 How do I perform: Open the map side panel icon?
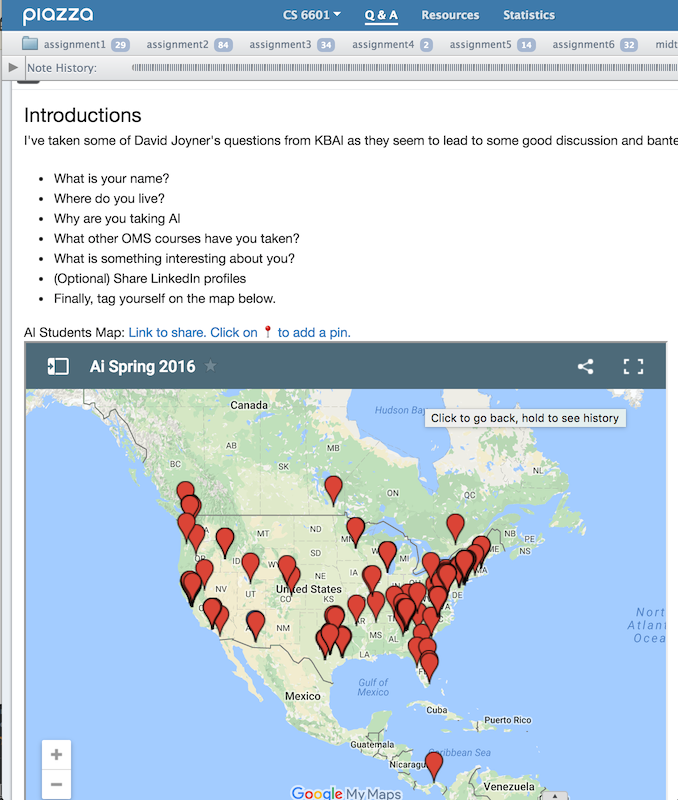click(x=58, y=366)
